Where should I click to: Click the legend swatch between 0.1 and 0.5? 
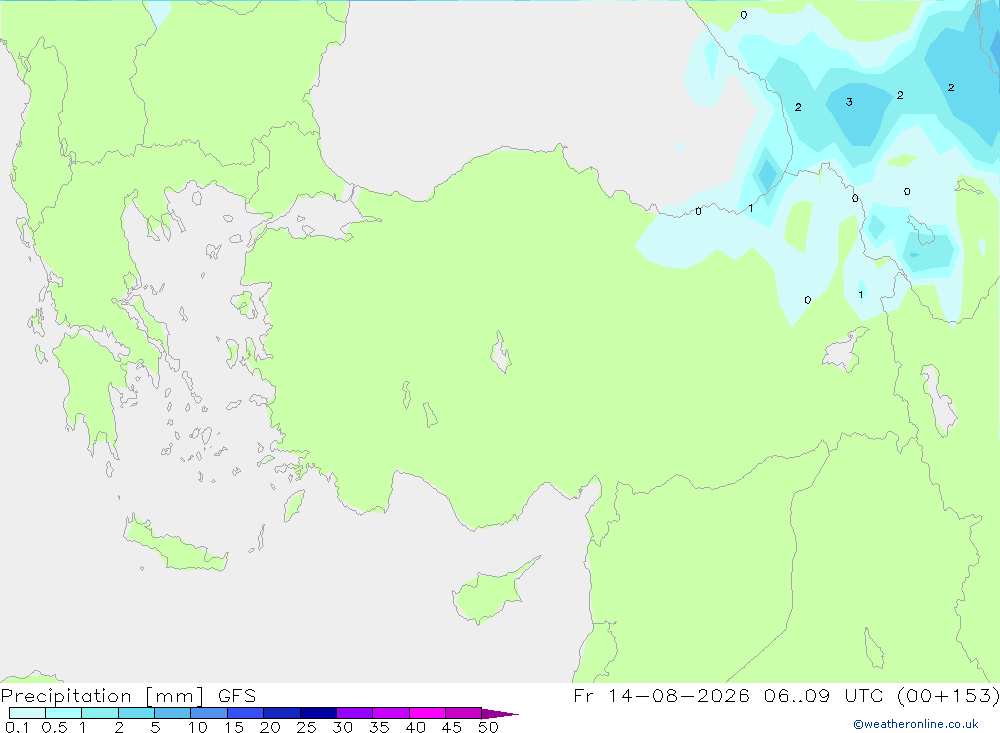point(27,713)
